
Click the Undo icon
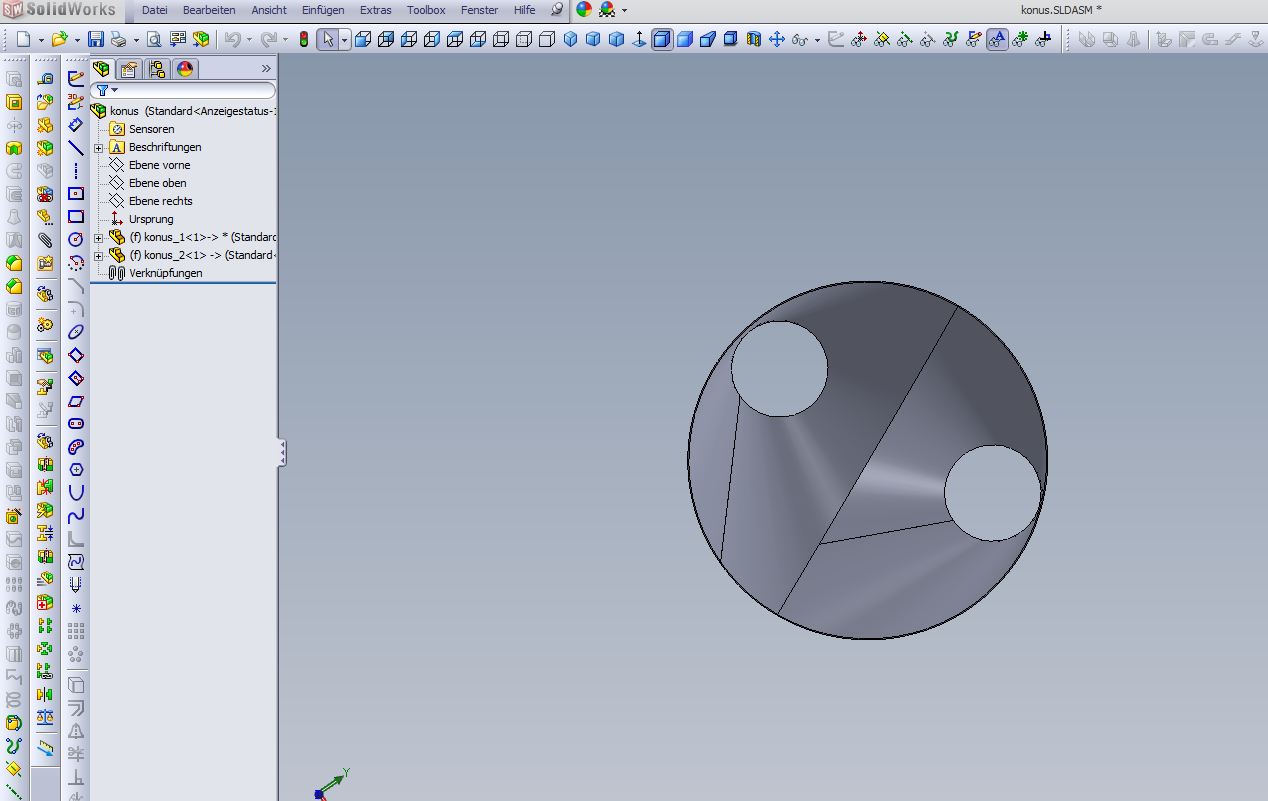(232, 40)
